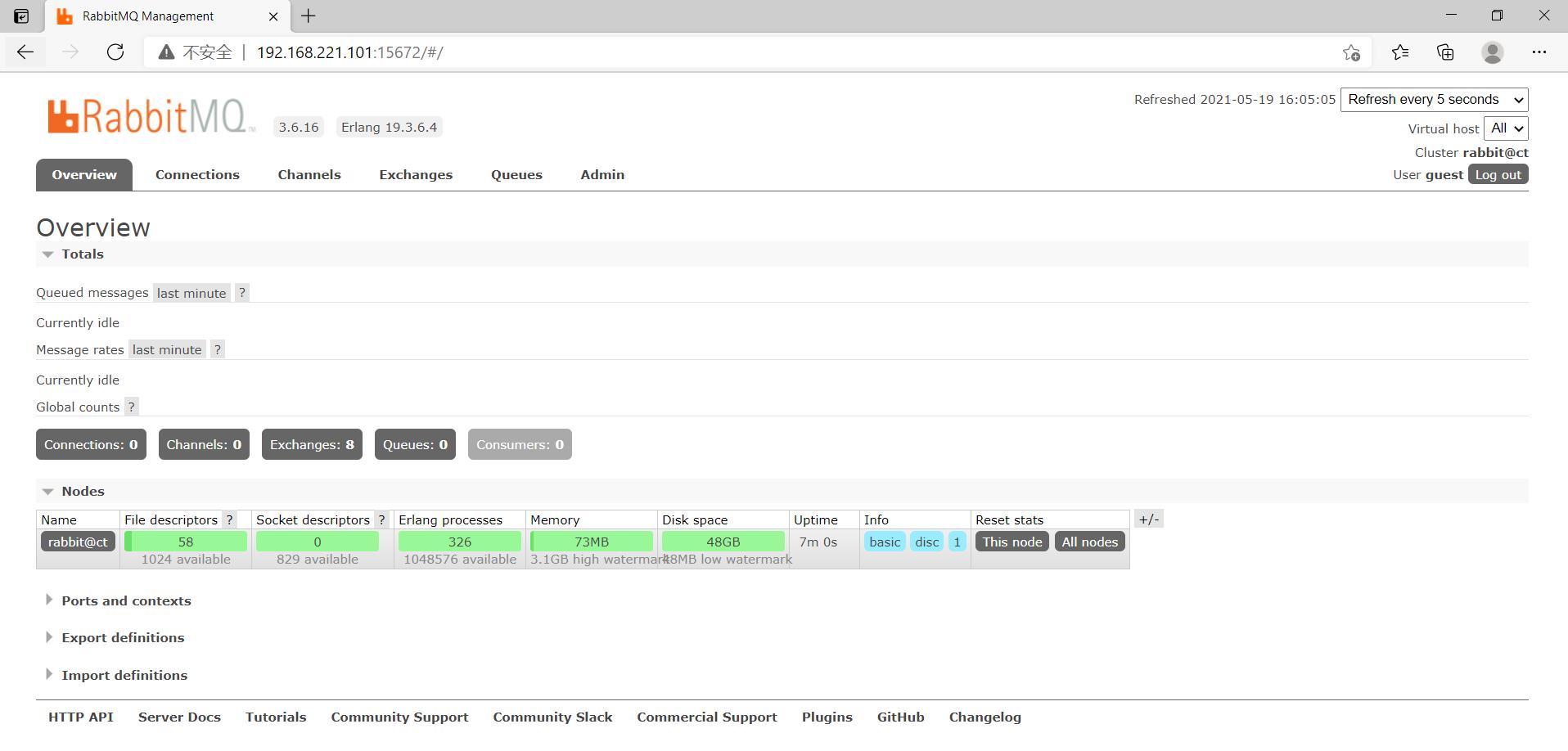Screen dimensions: 1568x751
Task: Click the disc info tag
Action: tap(927, 542)
